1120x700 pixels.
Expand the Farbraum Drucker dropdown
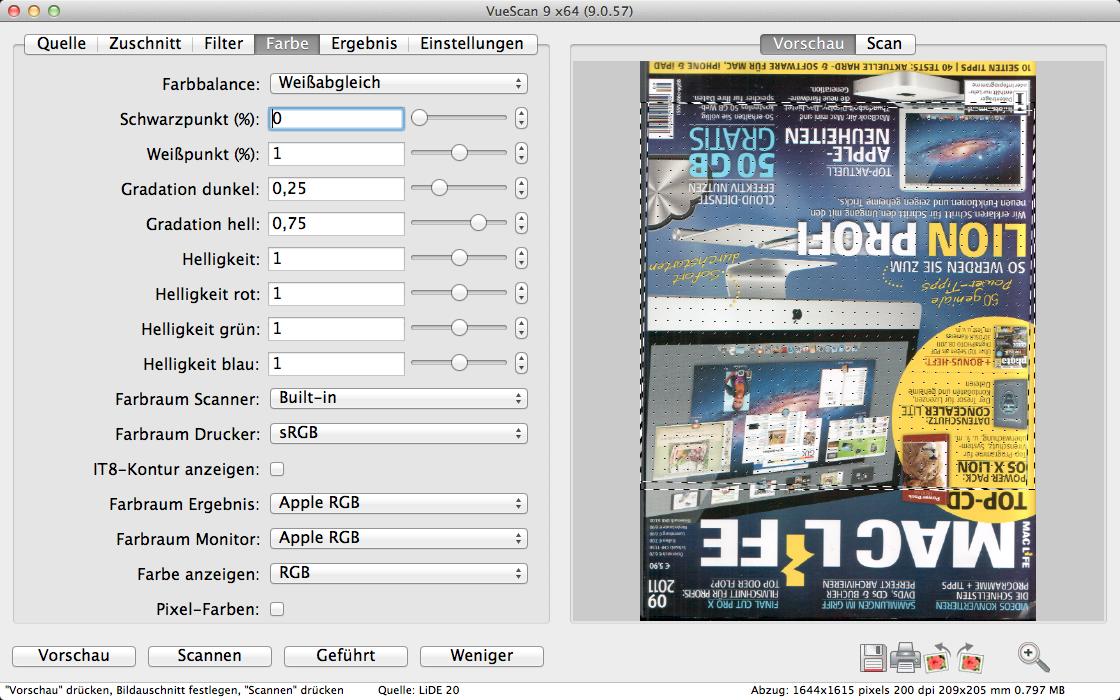399,433
